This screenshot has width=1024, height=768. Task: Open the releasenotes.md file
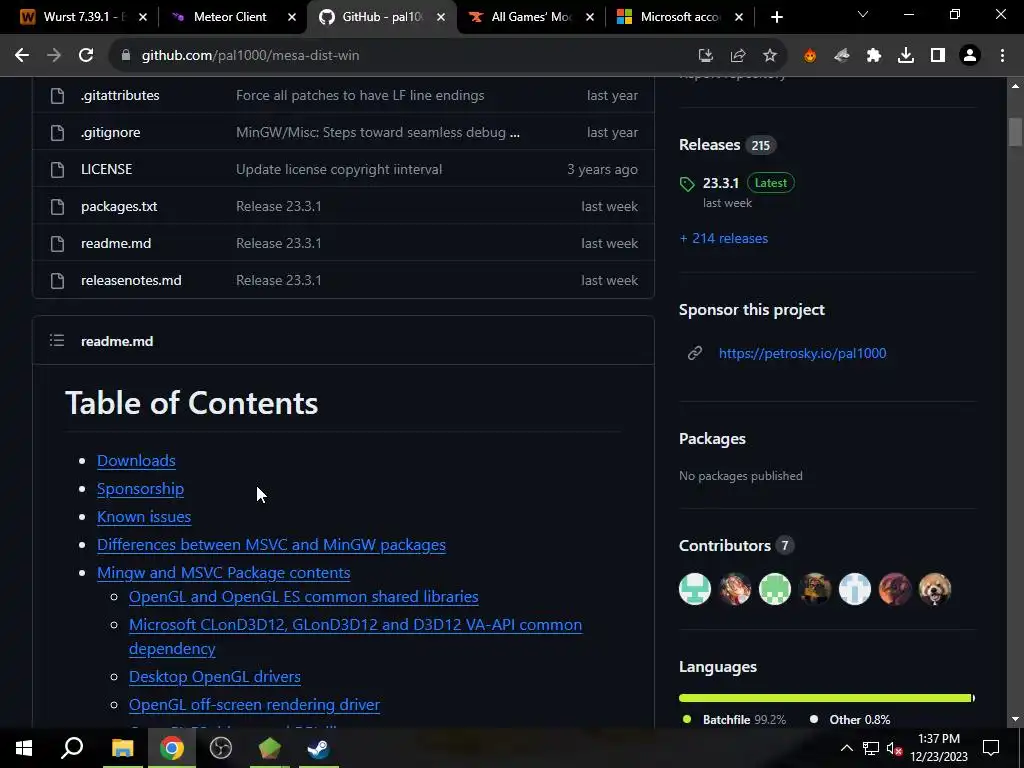[x=131, y=281]
